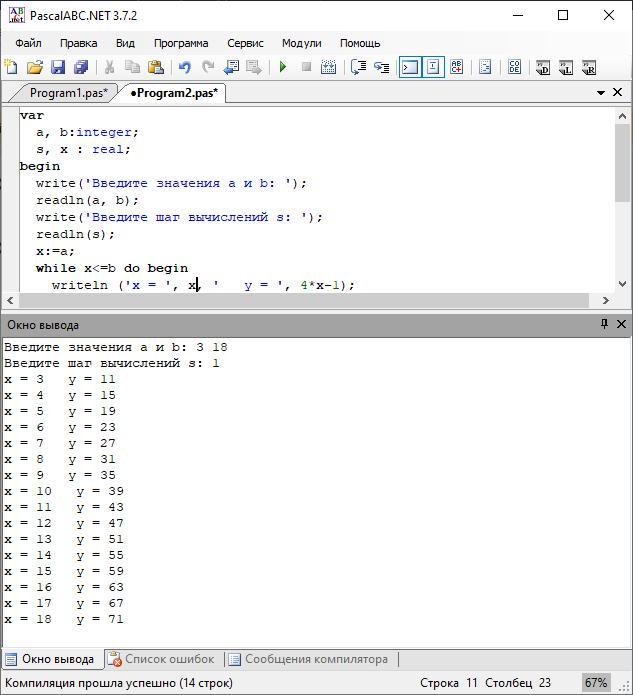
Task: Run the program with green arrow
Action: click(x=283, y=67)
